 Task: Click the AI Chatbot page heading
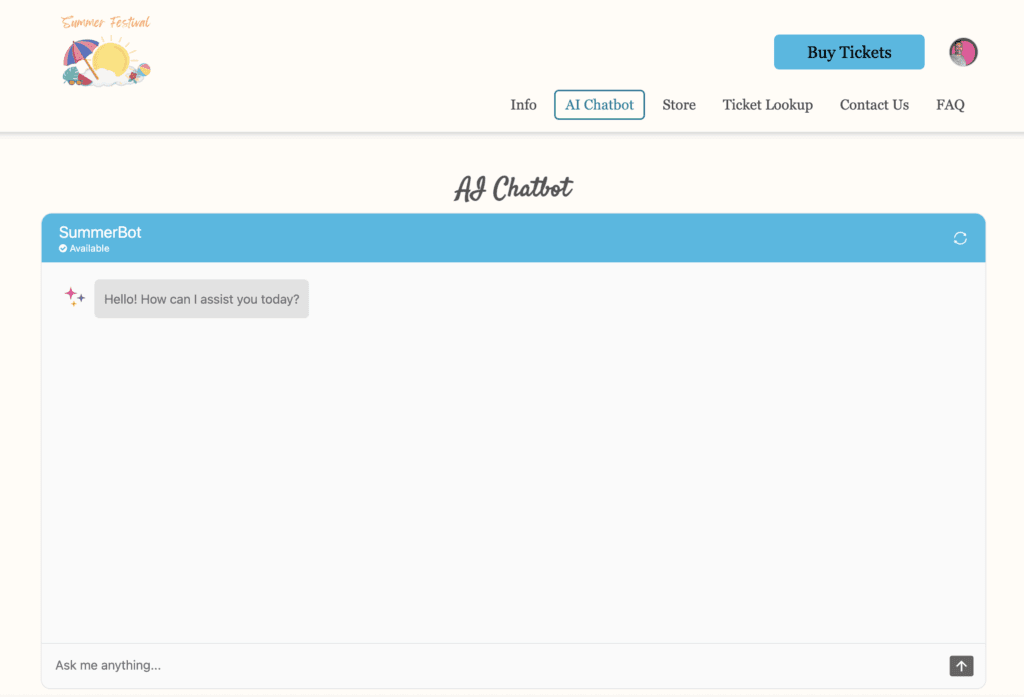[513, 188]
